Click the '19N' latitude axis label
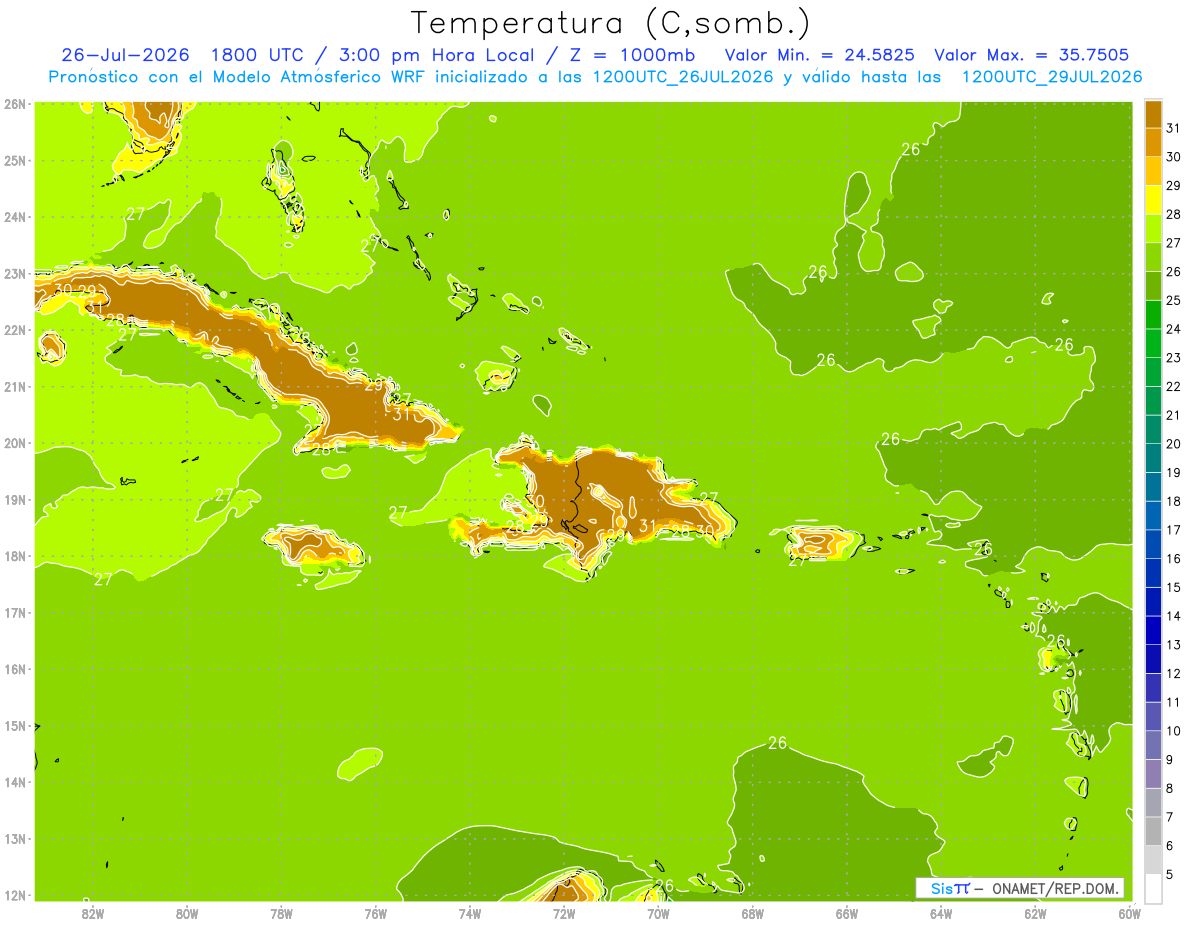Viewport: 1200px width, 927px height. pos(15,499)
